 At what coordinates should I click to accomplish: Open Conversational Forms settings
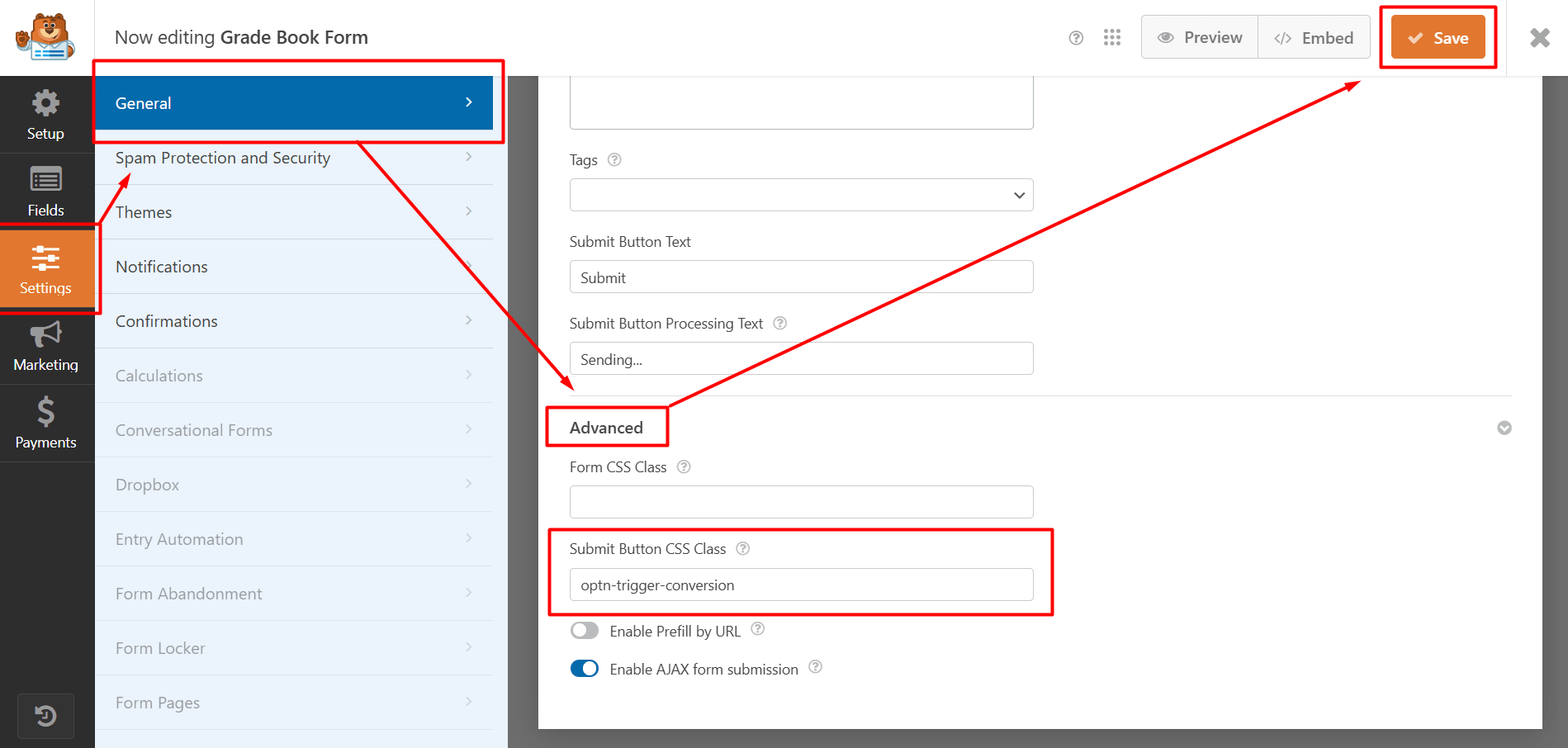(294, 430)
